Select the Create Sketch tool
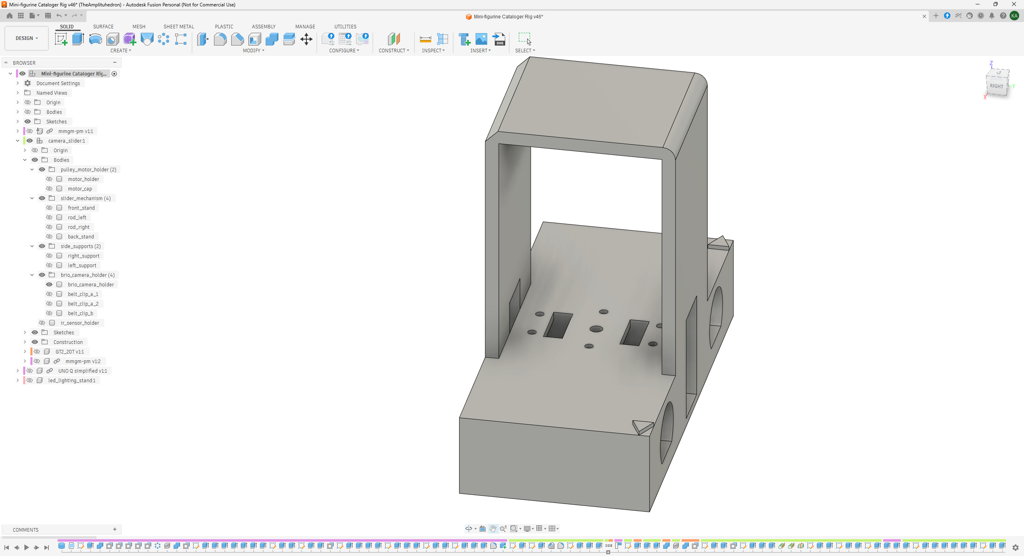Viewport: 1024px width, 556px height. point(61,39)
